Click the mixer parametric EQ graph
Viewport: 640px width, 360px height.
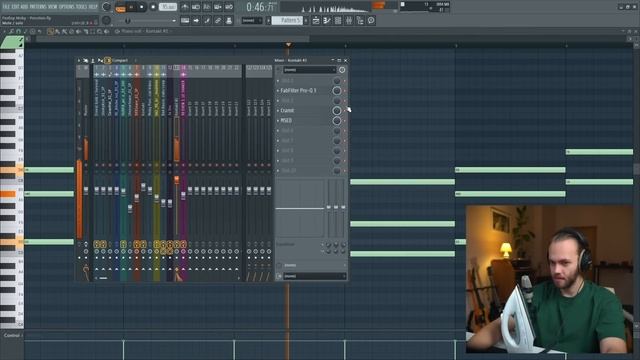(300, 209)
